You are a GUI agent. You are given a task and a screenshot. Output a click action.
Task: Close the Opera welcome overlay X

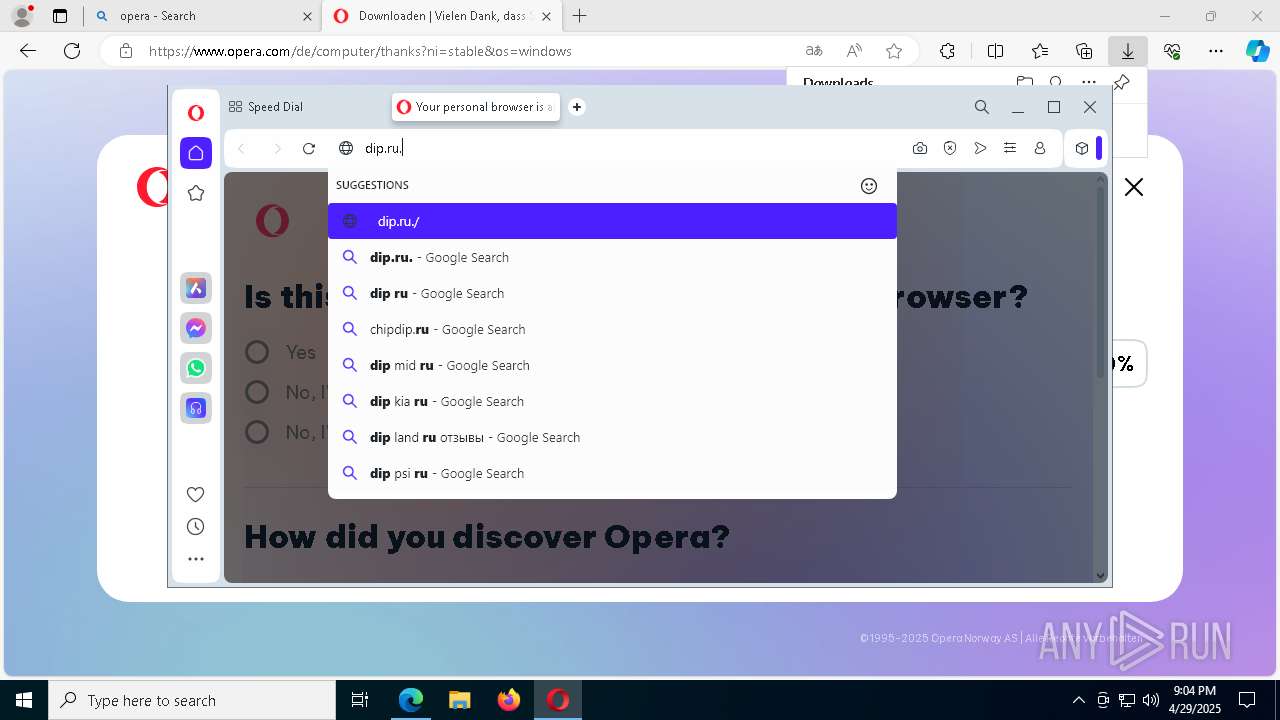[x=1133, y=187]
